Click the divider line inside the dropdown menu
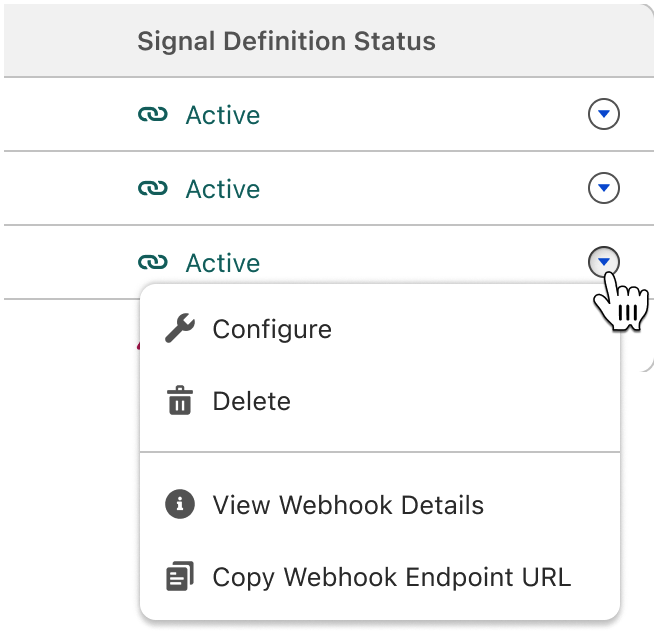Image resolution: width=656 pixels, height=638 pixels. (x=380, y=452)
